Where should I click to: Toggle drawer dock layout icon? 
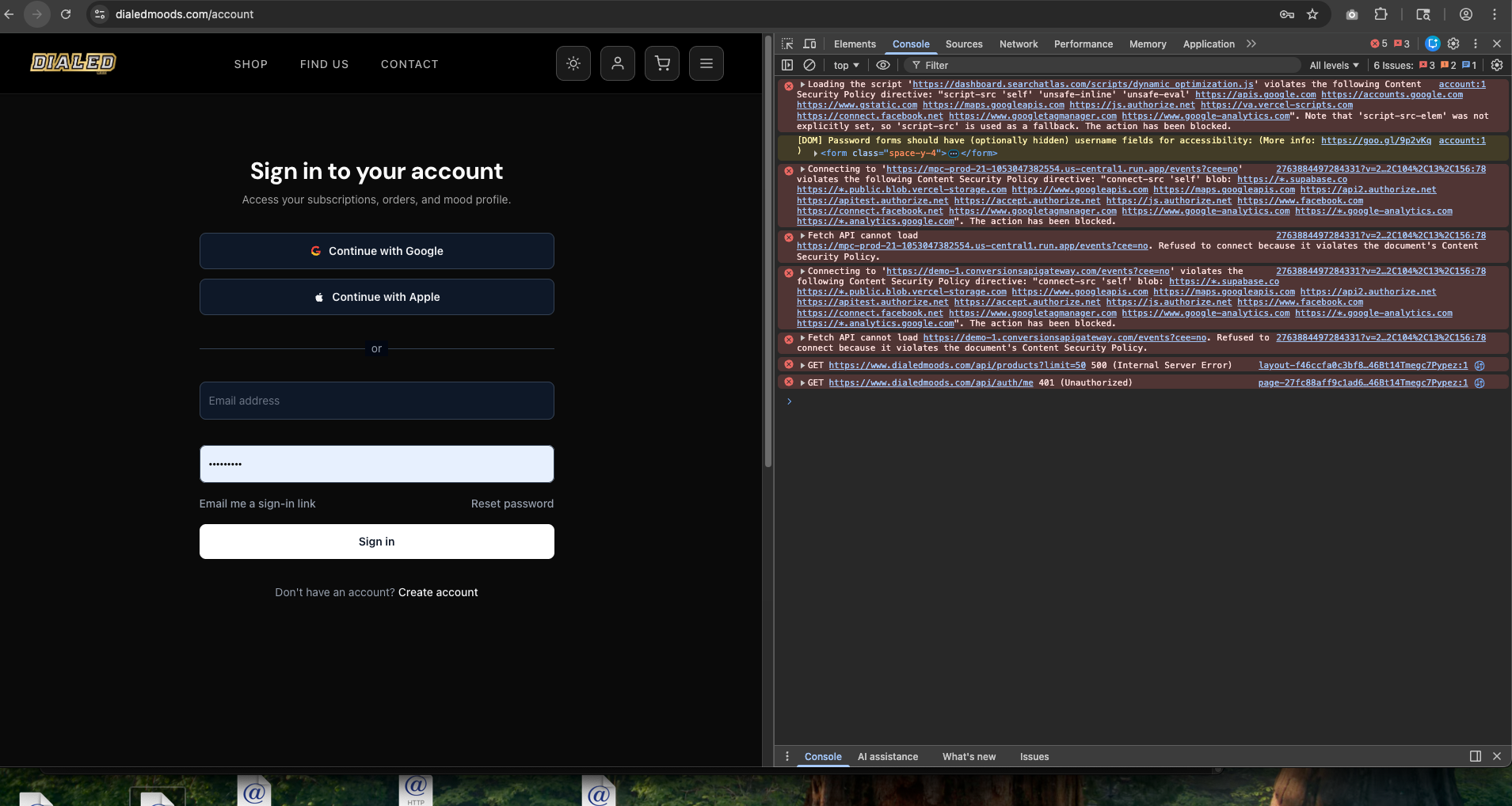(x=1476, y=756)
